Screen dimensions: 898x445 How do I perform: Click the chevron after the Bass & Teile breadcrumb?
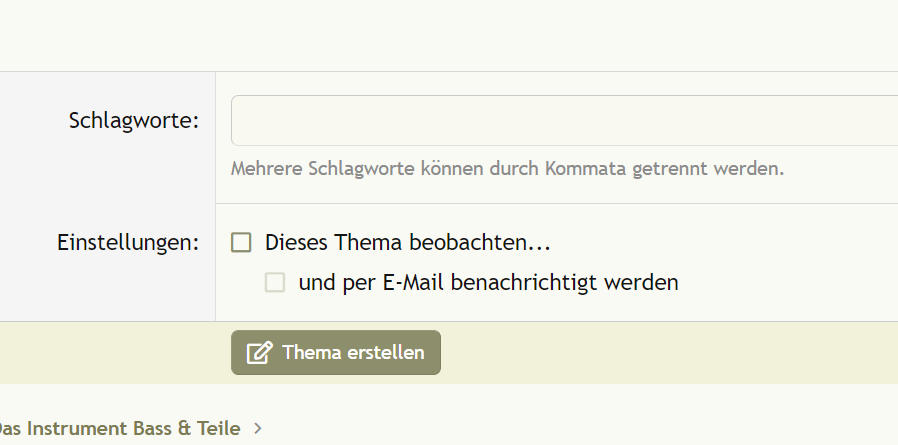[258, 429]
